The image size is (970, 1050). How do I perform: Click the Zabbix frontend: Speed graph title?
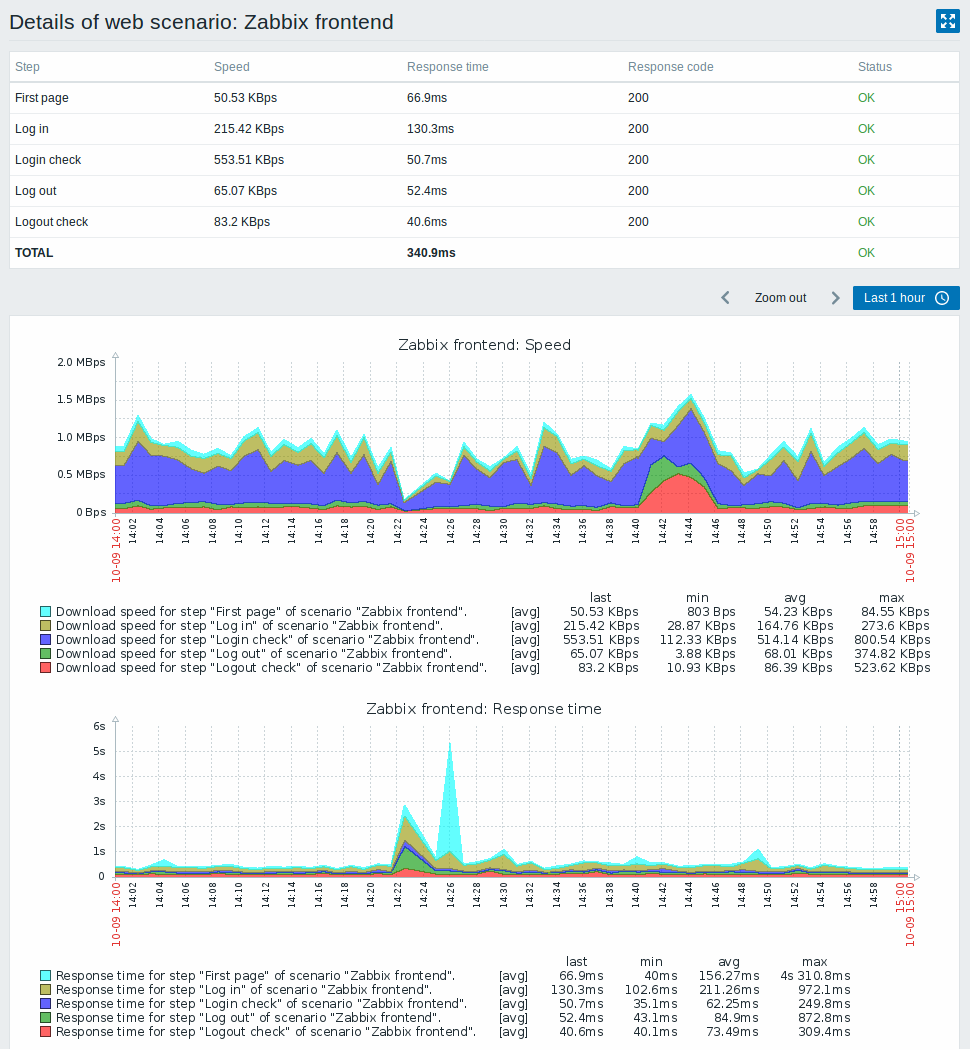[x=484, y=345]
